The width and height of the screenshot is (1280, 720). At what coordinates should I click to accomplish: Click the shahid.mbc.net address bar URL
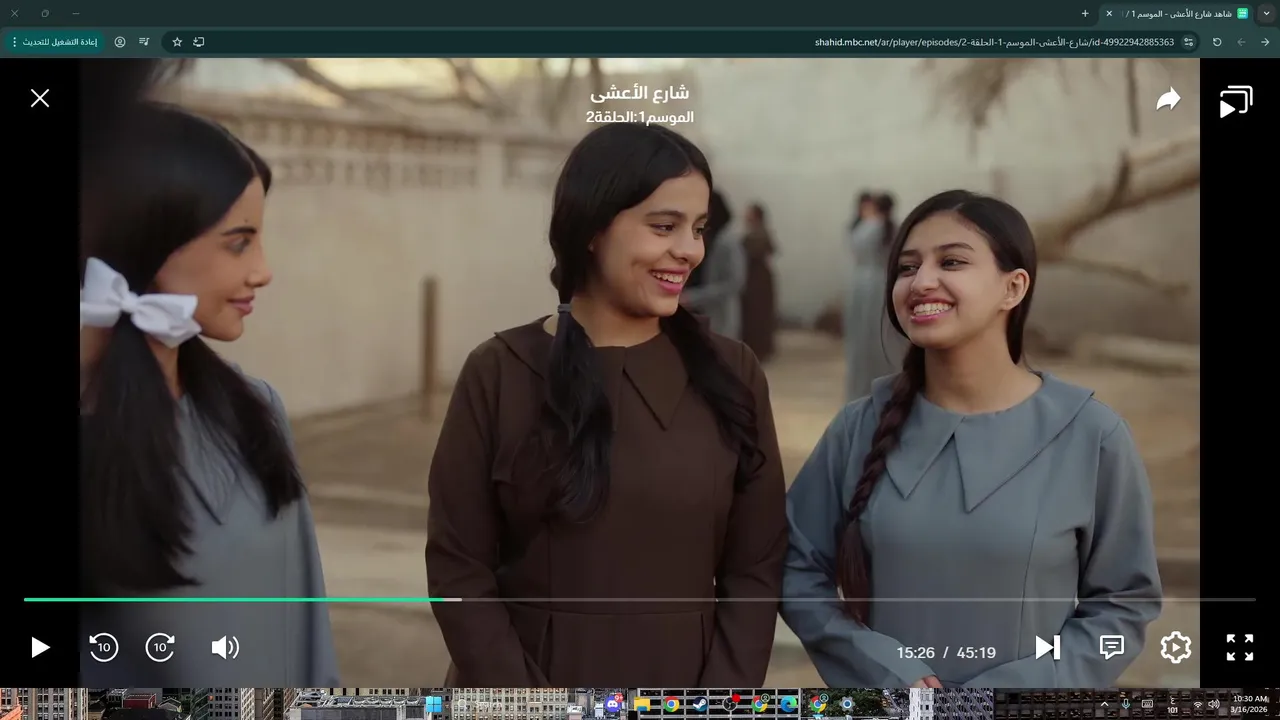[x=994, y=42]
